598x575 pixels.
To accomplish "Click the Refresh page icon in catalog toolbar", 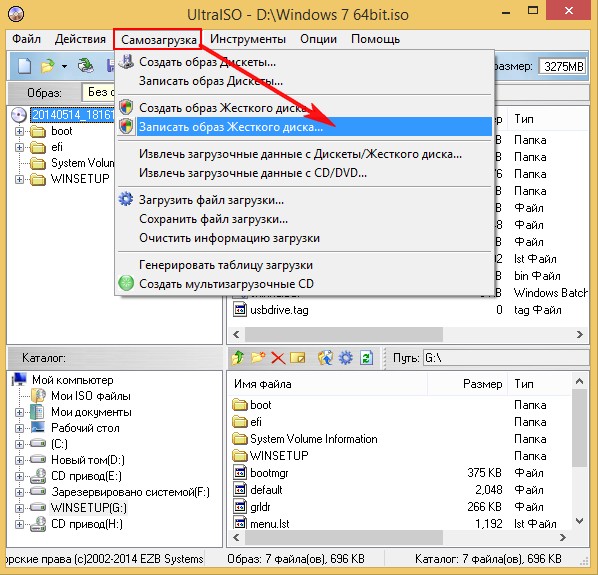I will tap(367, 358).
